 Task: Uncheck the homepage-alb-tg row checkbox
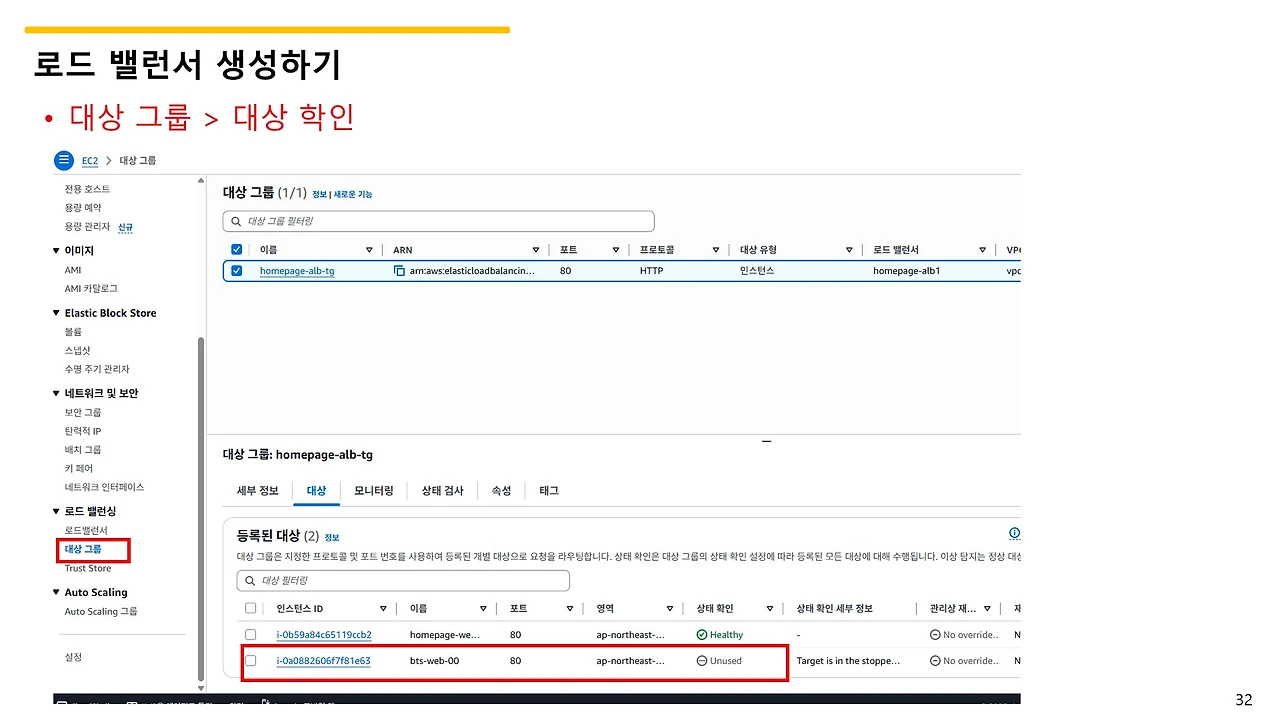coord(236,271)
